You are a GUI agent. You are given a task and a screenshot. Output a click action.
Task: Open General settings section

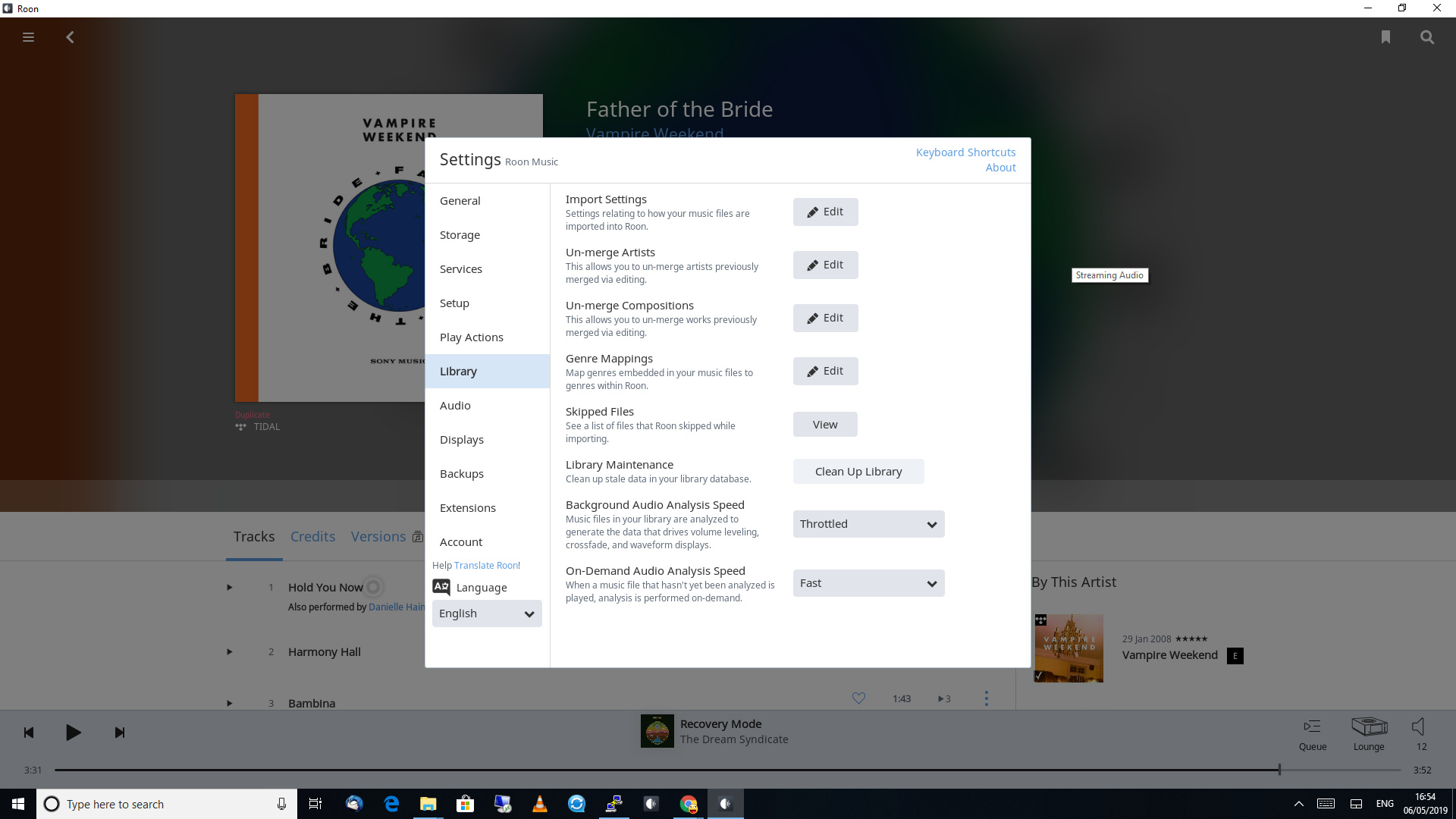point(487,201)
